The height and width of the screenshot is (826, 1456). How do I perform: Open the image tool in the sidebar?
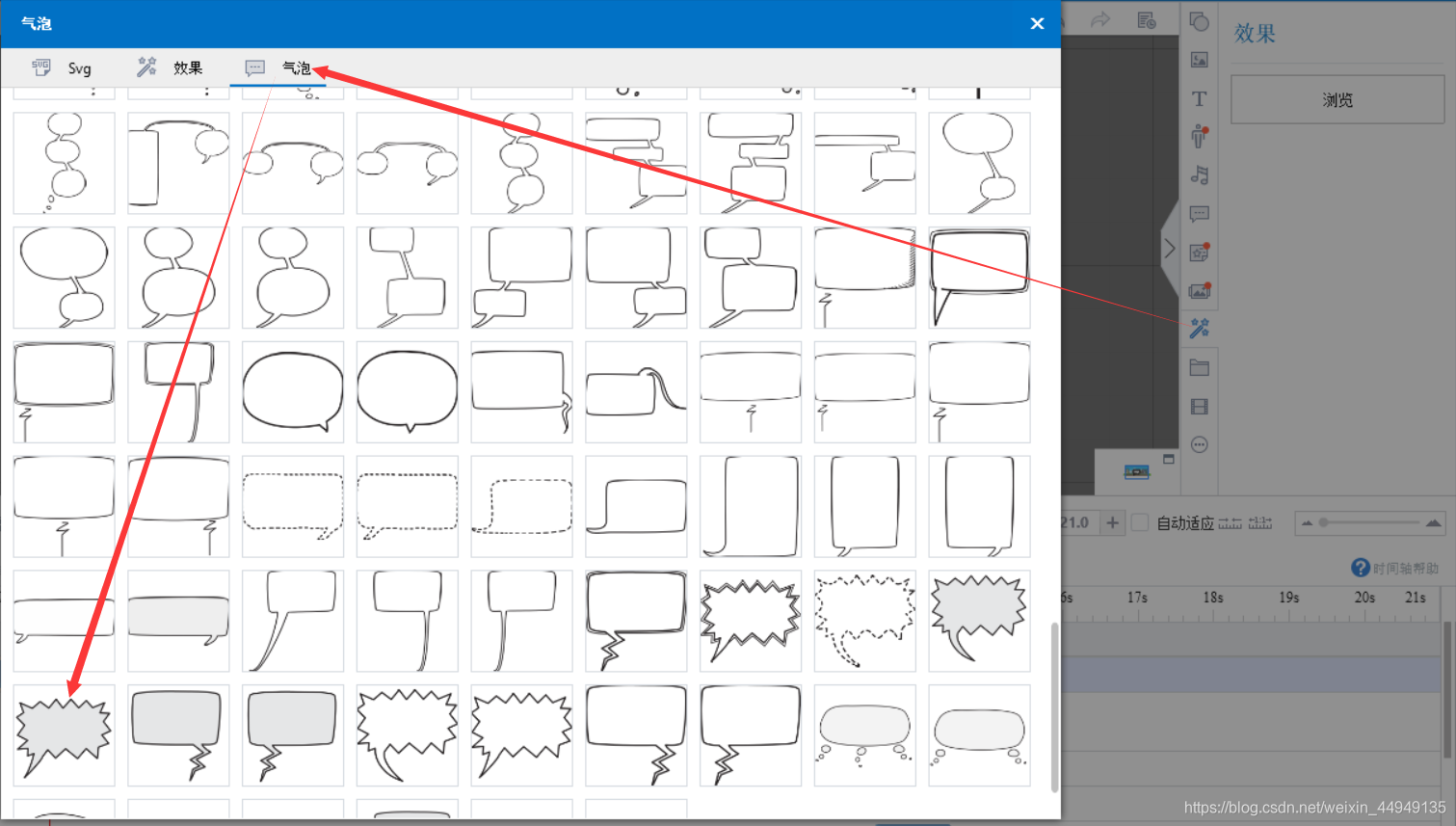[1199, 60]
